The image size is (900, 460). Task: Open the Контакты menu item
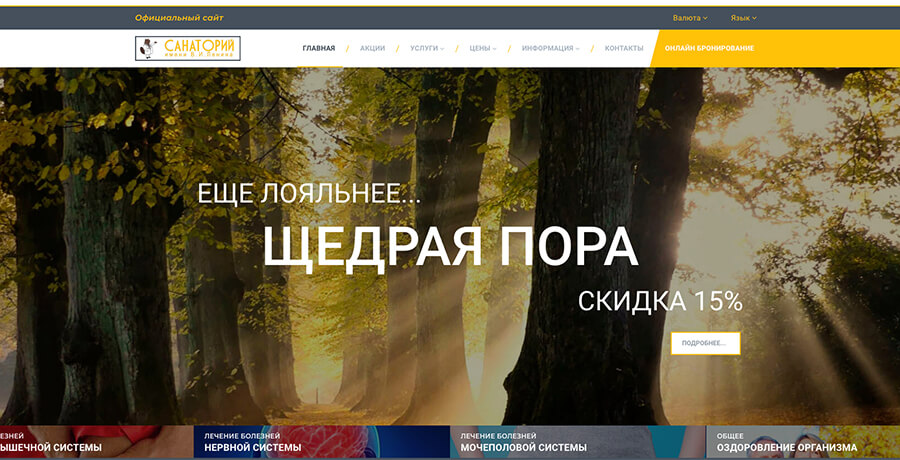[x=624, y=48]
